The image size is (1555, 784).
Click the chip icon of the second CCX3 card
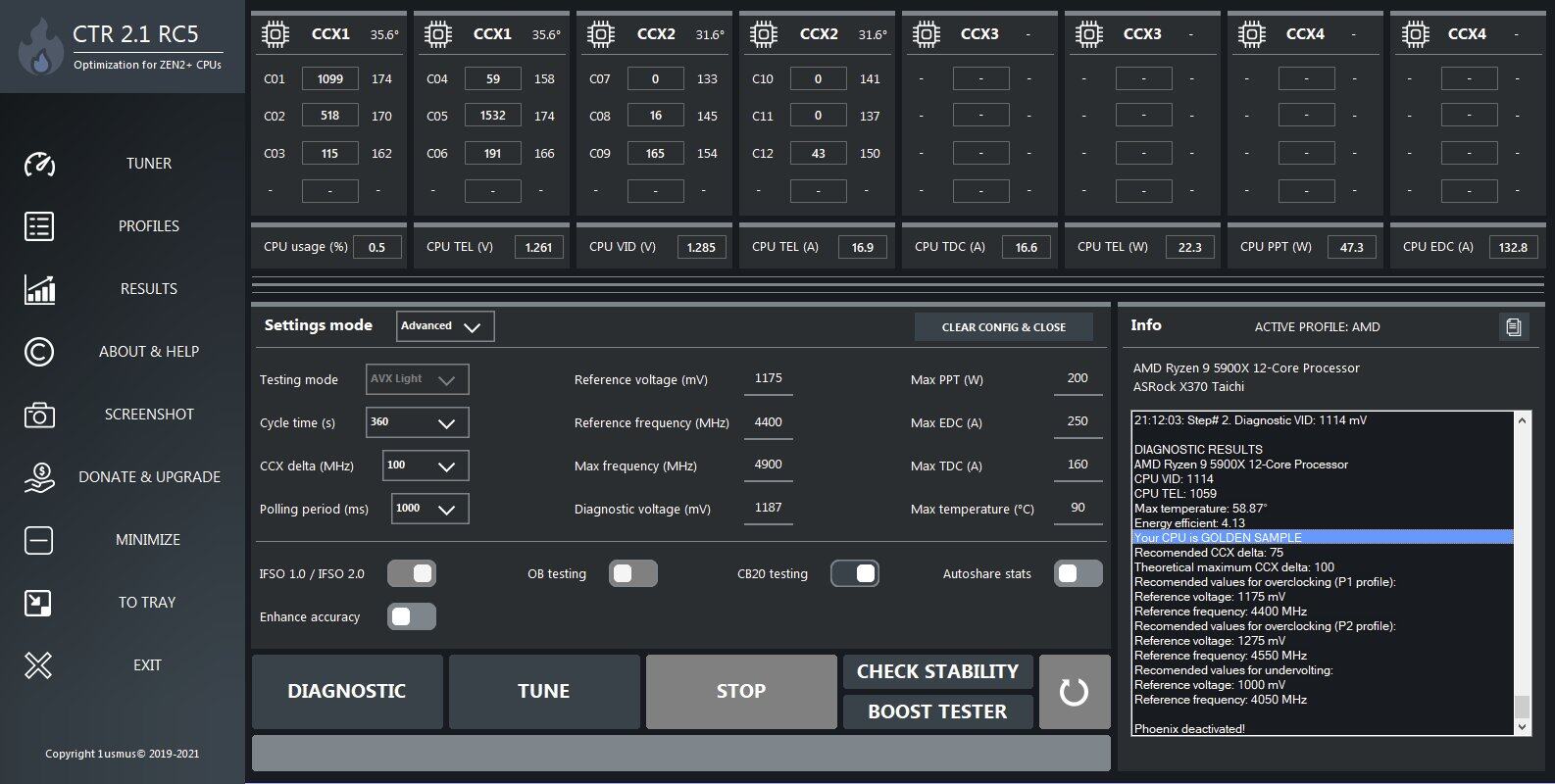pos(1089,35)
